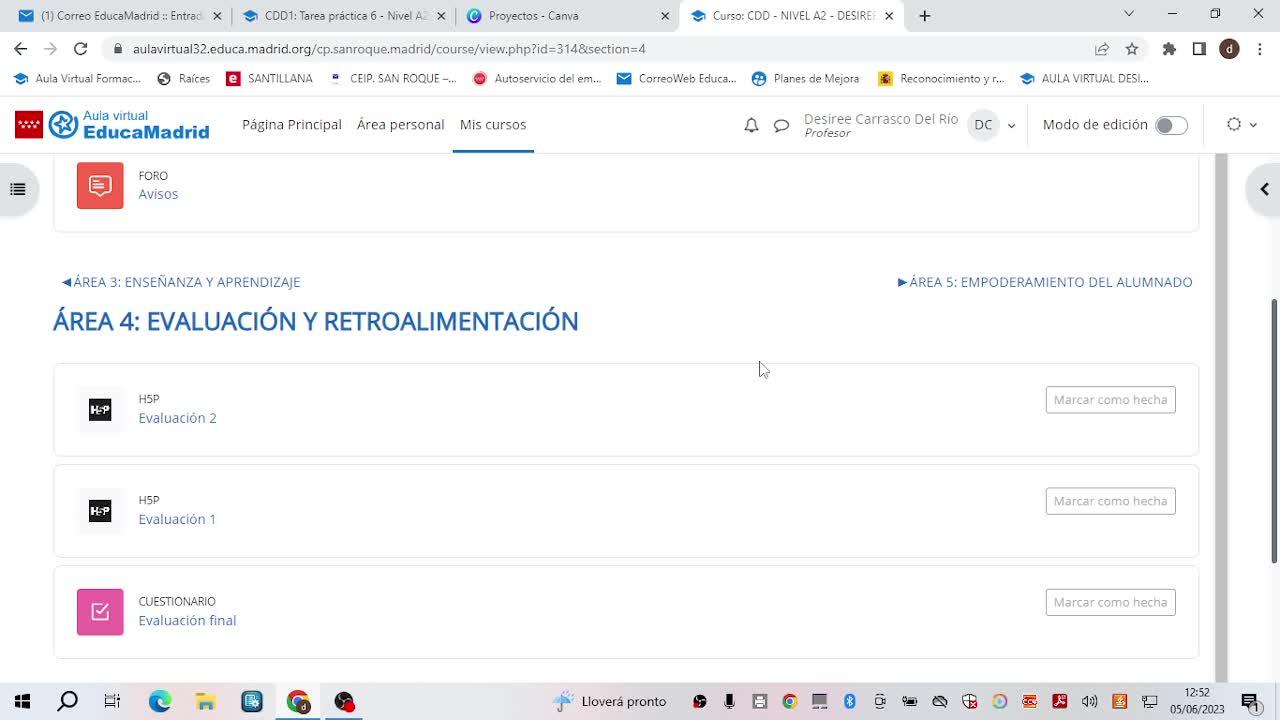Launch Microsoft Edge from the taskbar
1280x720 pixels.
pyautogui.click(x=160, y=701)
